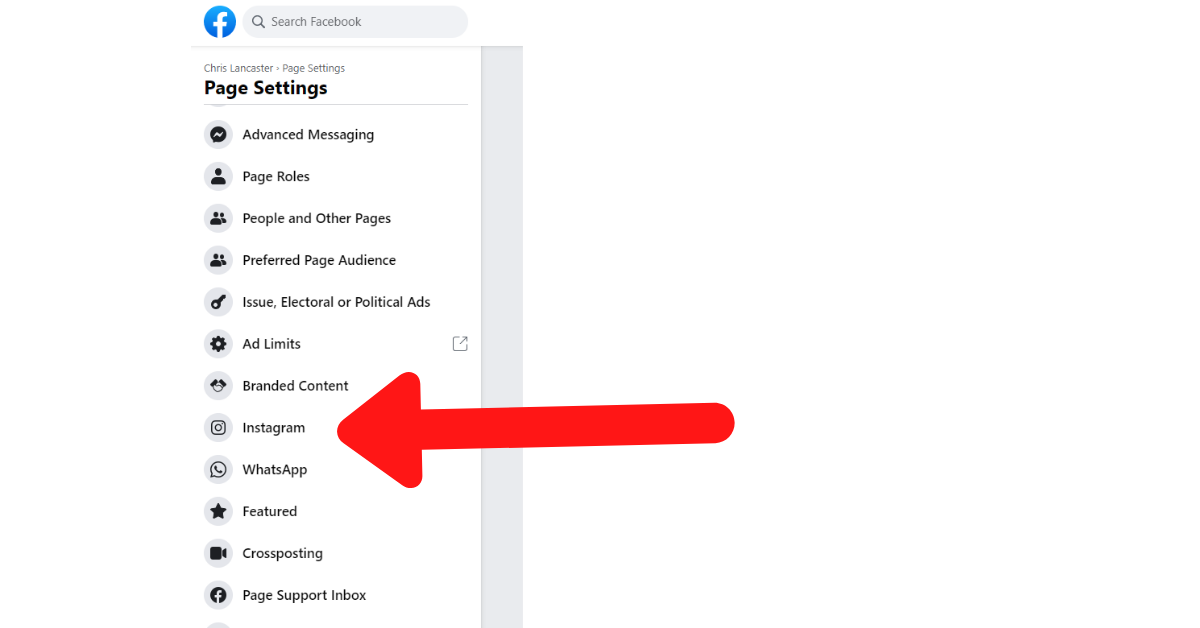Click the Page Settings breadcrumb link
Image resolution: width=1200 pixels, height=628 pixels.
(x=314, y=69)
